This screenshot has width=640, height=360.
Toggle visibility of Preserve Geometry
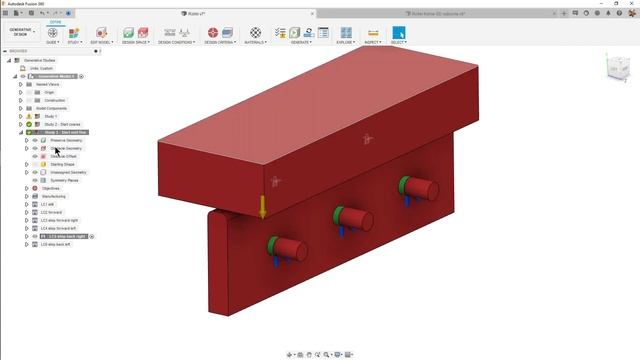point(35,140)
